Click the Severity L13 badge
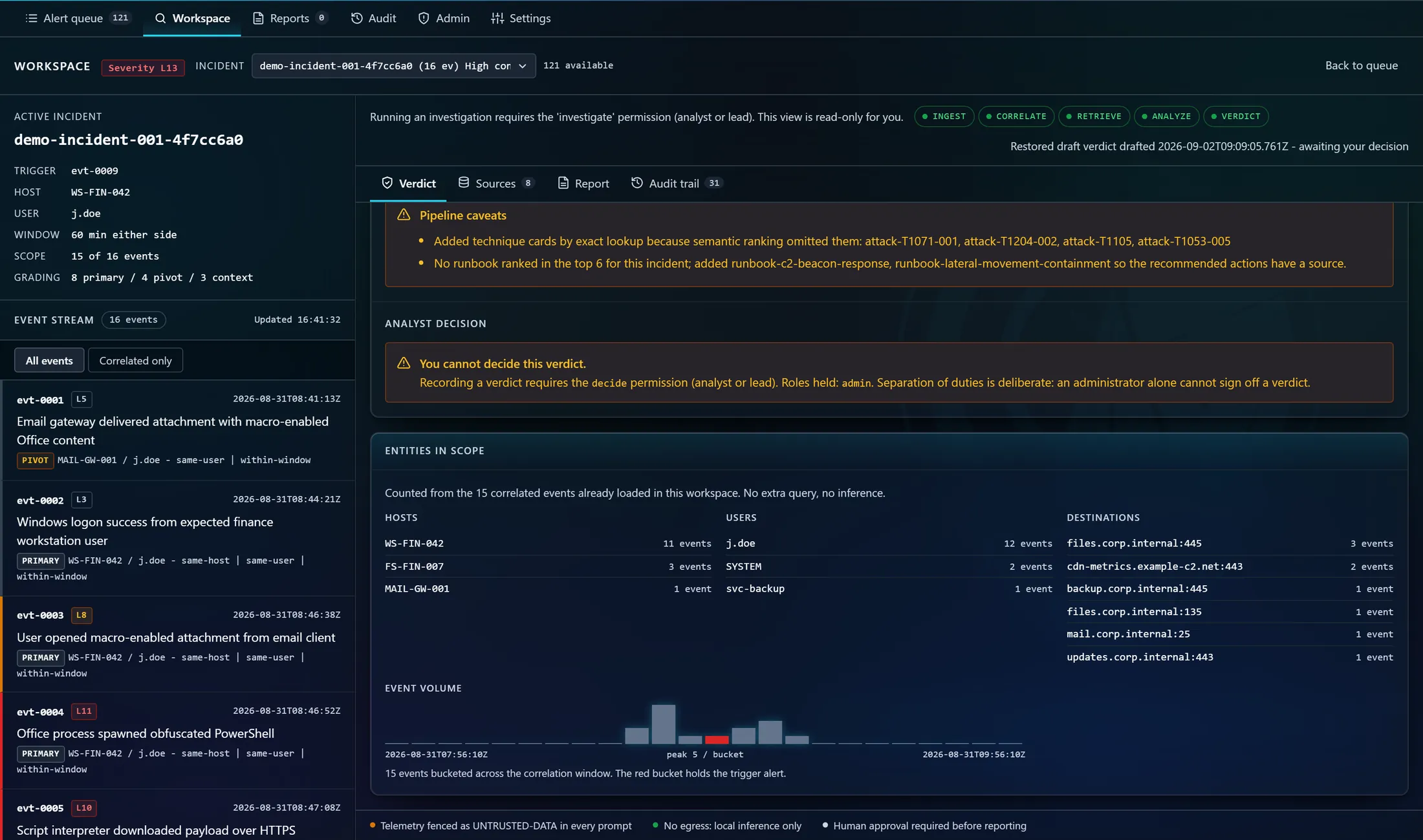1423x840 pixels. [143, 67]
